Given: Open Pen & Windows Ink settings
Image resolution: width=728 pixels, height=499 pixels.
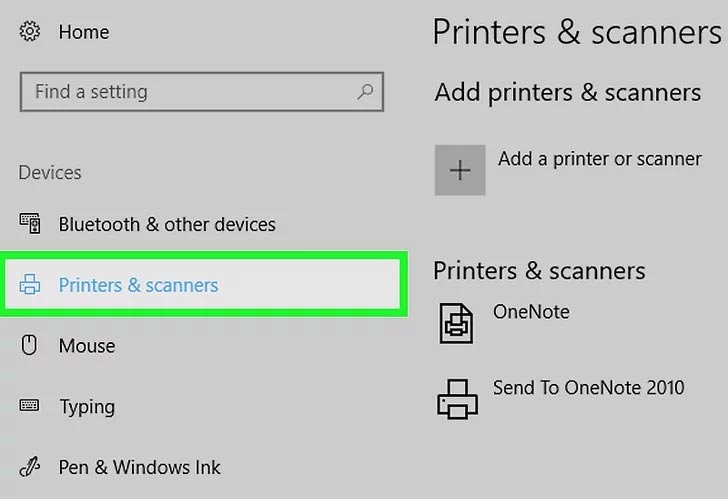Looking at the screenshot, I should pos(140,467).
